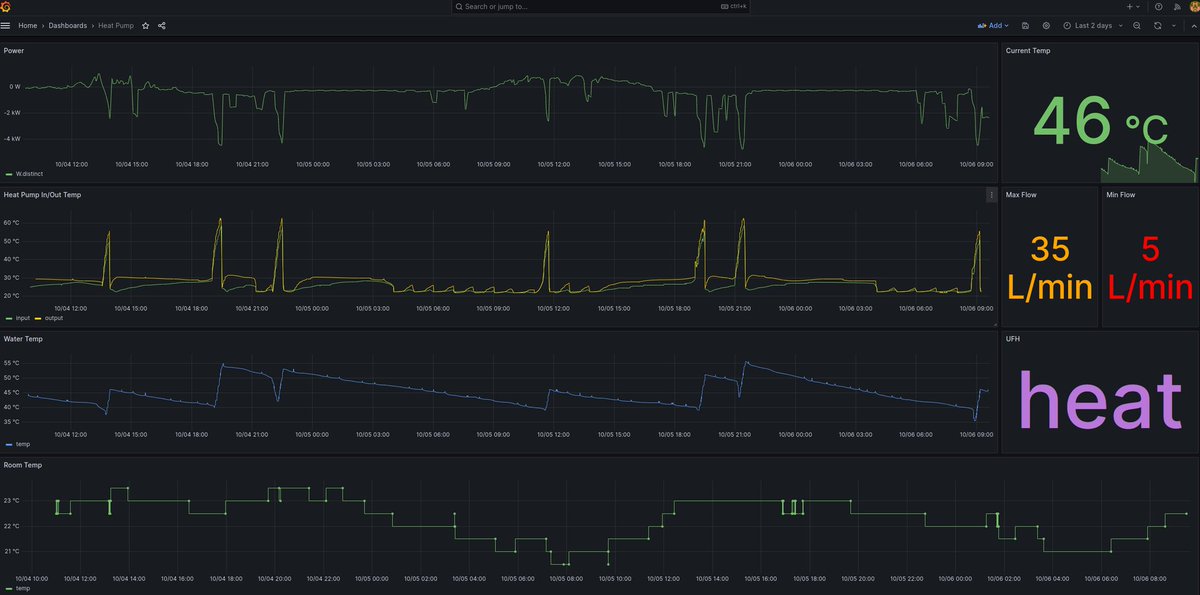Open the auto-refresh interval dropdown arrow
The width and height of the screenshot is (1200, 595).
pyautogui.click(x=1174, y=26)
